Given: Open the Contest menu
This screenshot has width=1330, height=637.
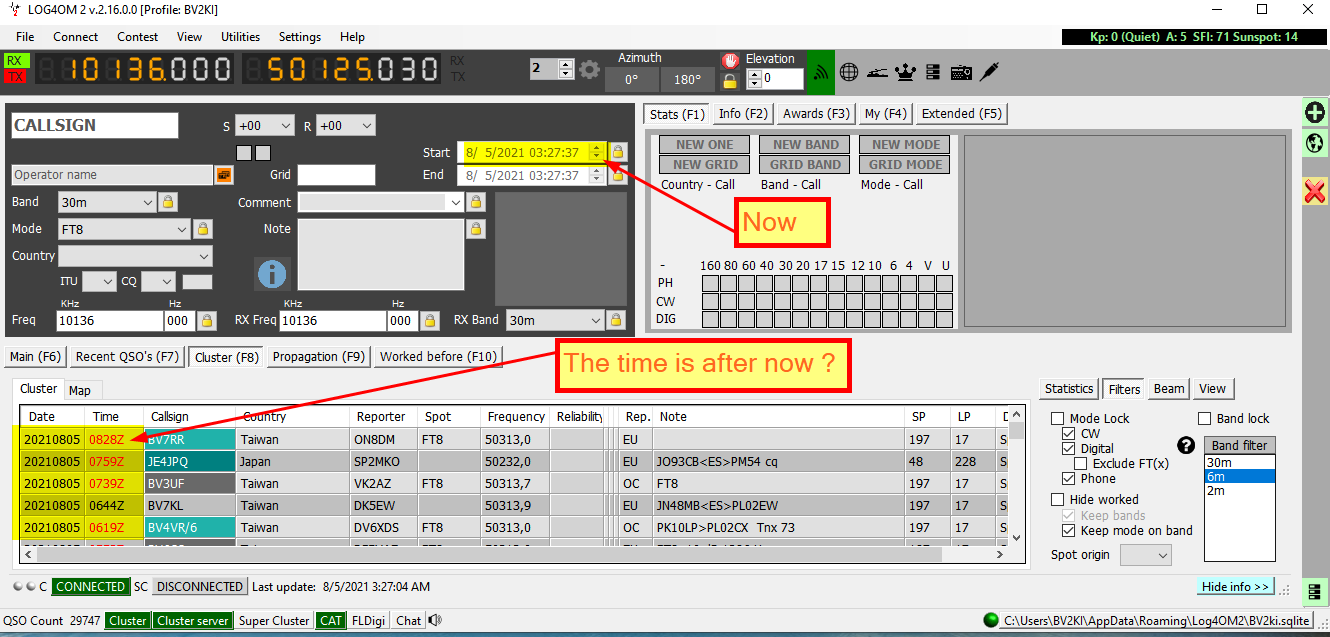Looking at the screenshot, I should coord(137,37).
